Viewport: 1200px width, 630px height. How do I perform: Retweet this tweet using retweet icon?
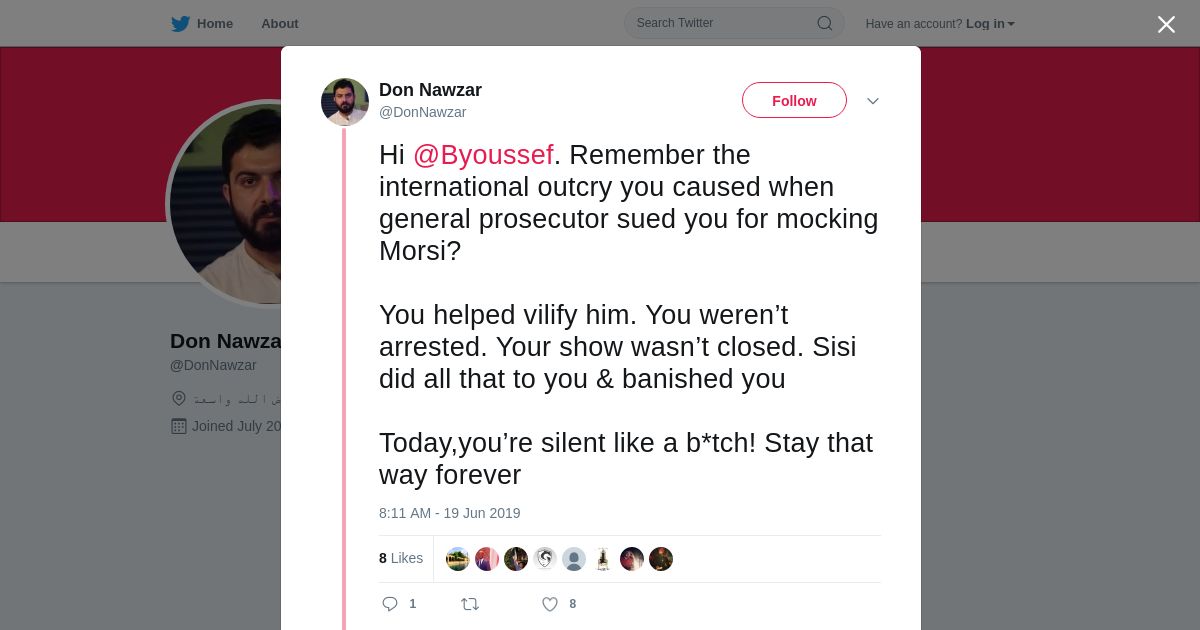(470, 604)
